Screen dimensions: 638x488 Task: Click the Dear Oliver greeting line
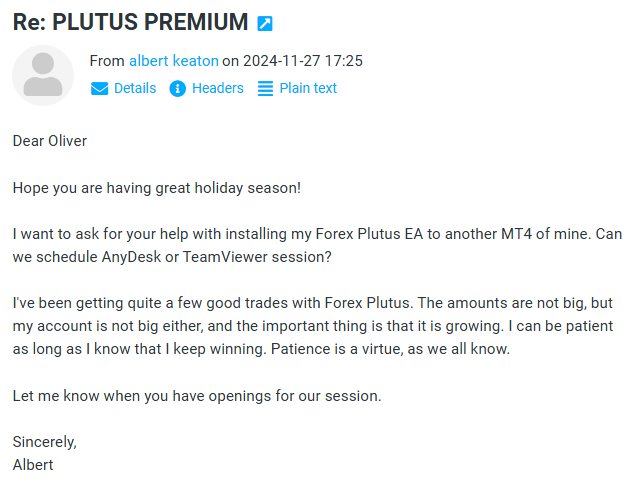[x=50, y=141]
